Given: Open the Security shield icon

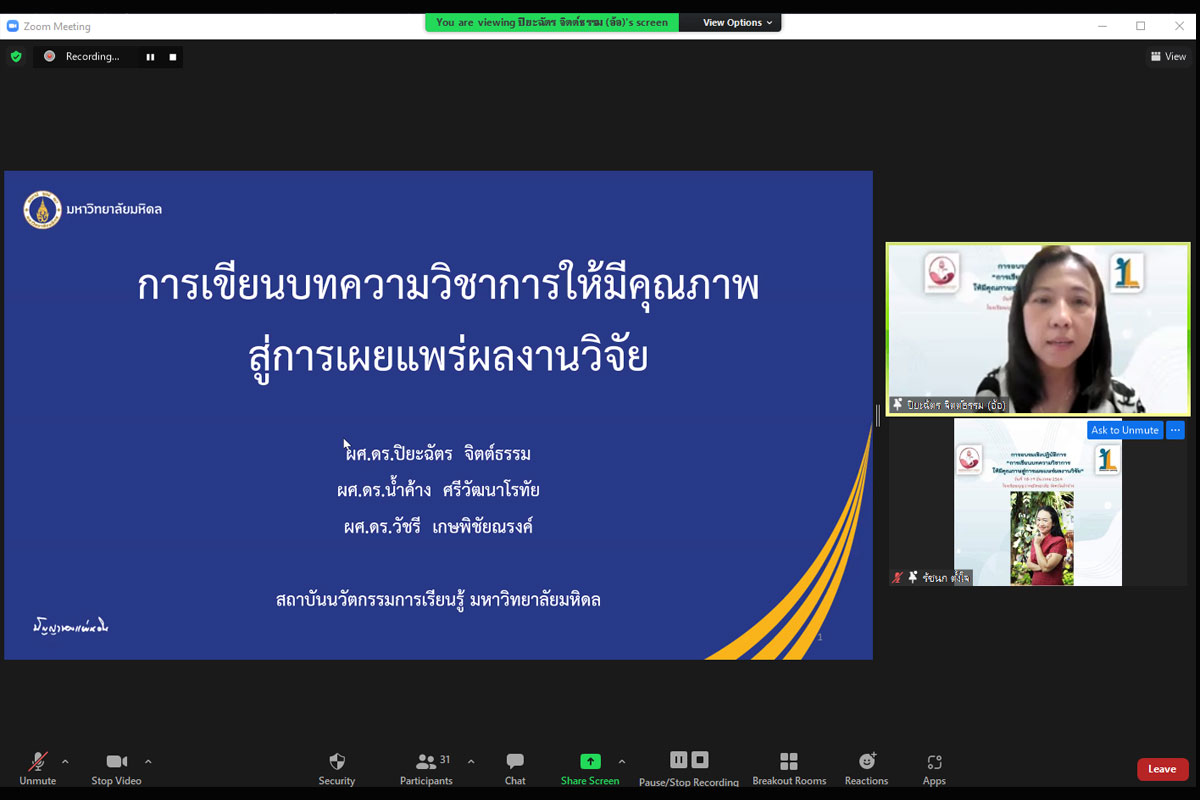Looking at the screenshot, I should pos(337,762).
